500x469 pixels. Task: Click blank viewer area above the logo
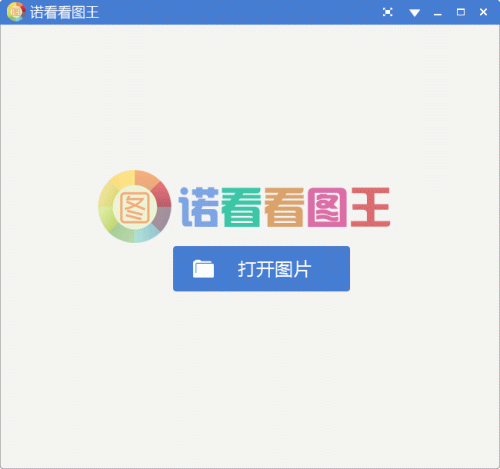coord(250,97)
